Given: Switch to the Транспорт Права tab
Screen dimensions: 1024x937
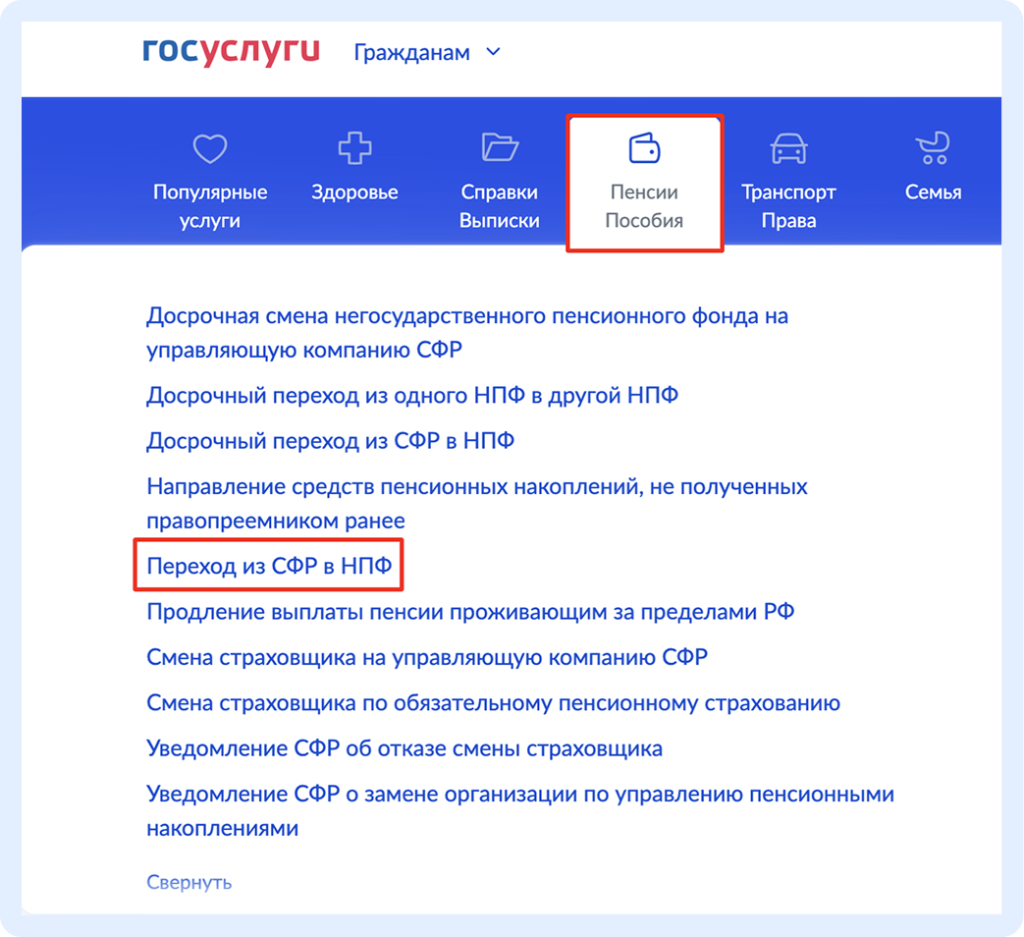Looking at the screenshot, I should (789, 181).
